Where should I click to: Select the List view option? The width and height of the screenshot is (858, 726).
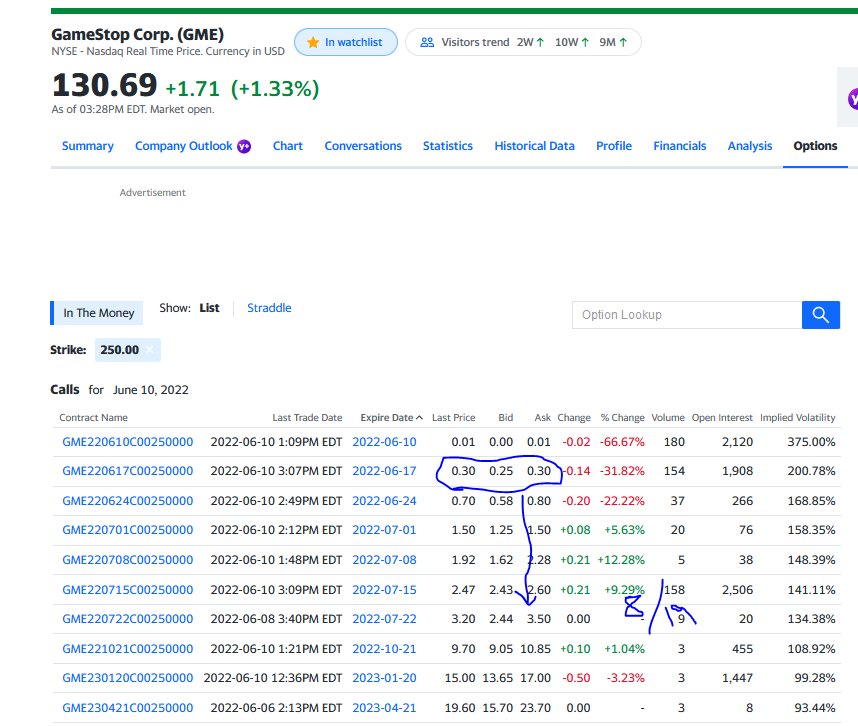pos(209,308)
